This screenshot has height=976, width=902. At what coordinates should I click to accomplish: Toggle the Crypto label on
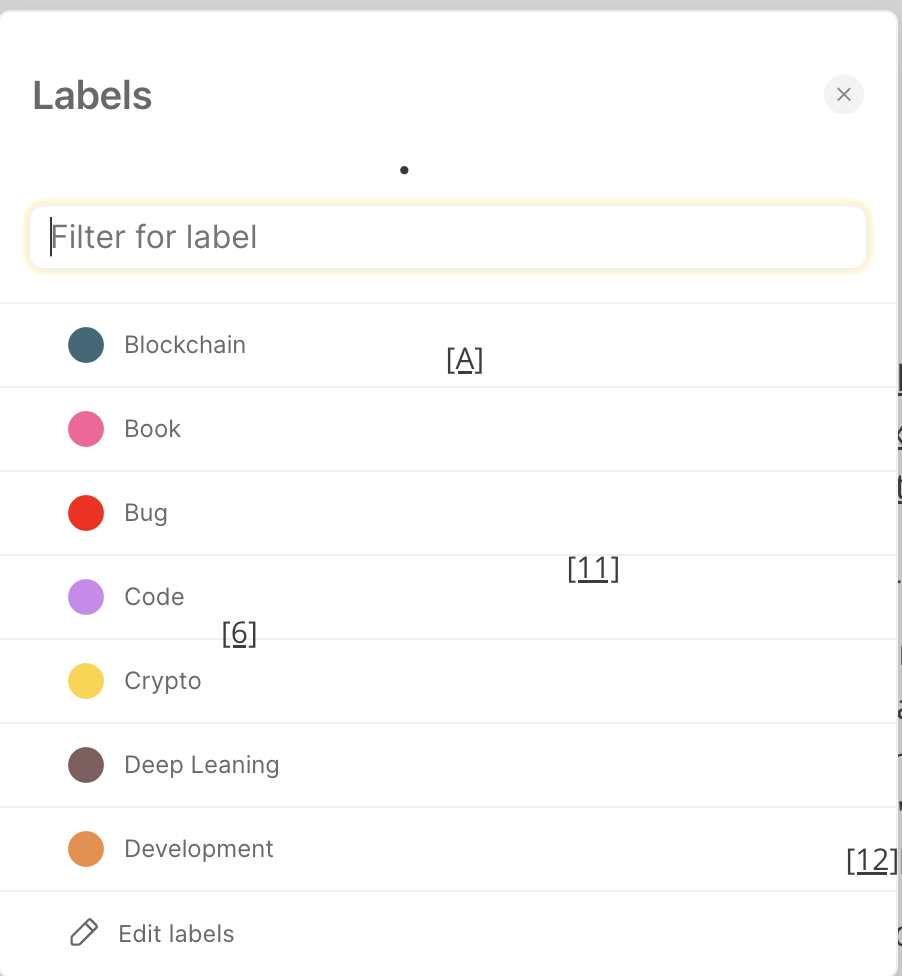pyautogui.click(x=163, y=680)
